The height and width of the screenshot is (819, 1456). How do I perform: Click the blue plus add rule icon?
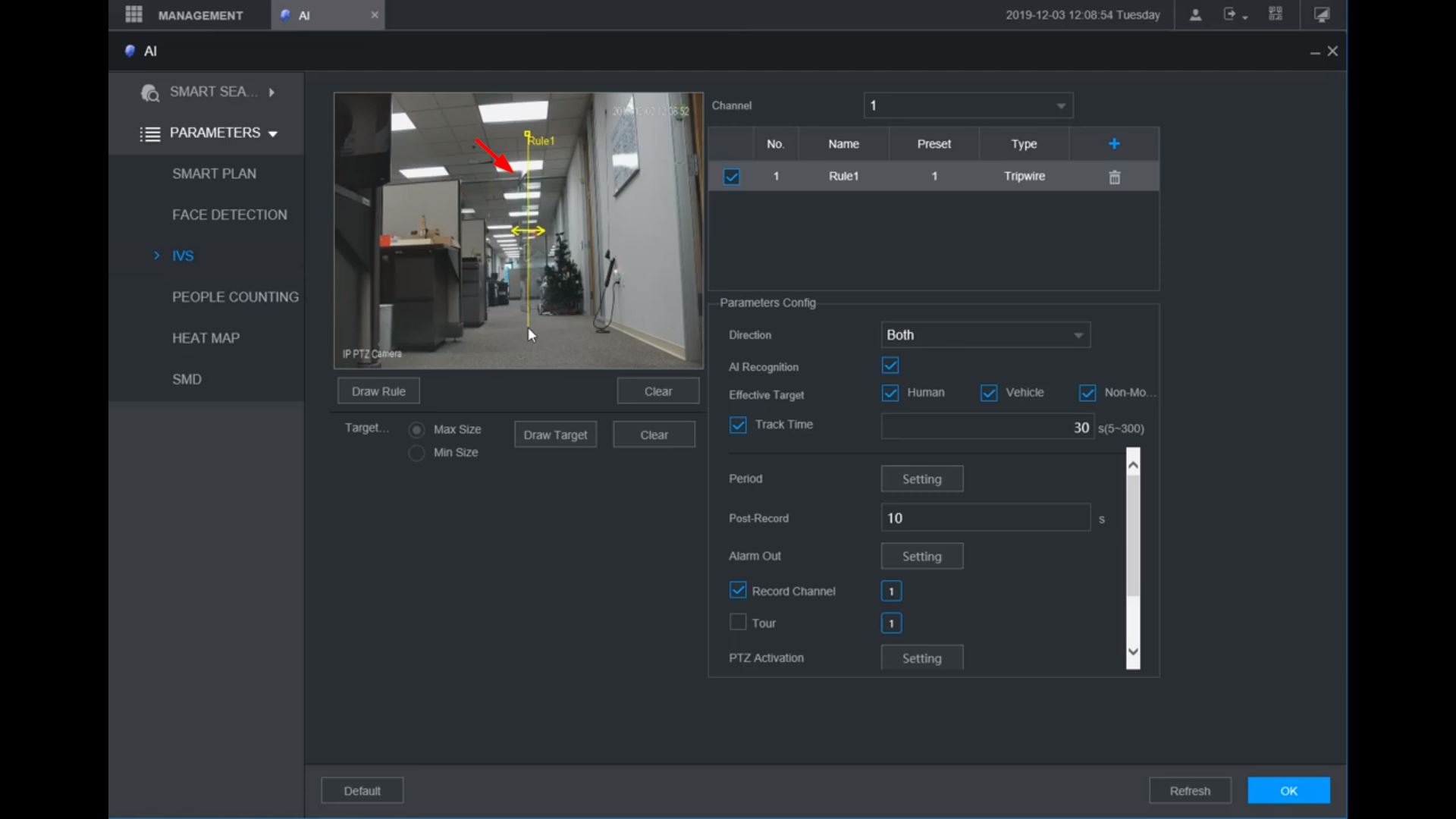(x=1114, y=143)
